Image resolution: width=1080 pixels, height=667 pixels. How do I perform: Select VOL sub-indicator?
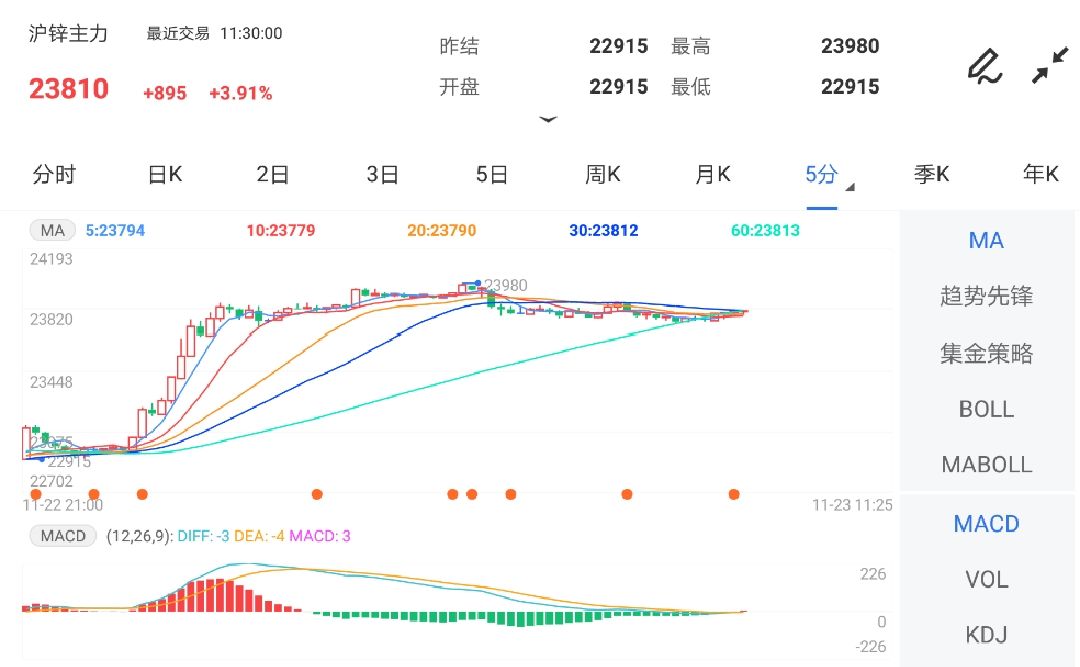point(986,580)
